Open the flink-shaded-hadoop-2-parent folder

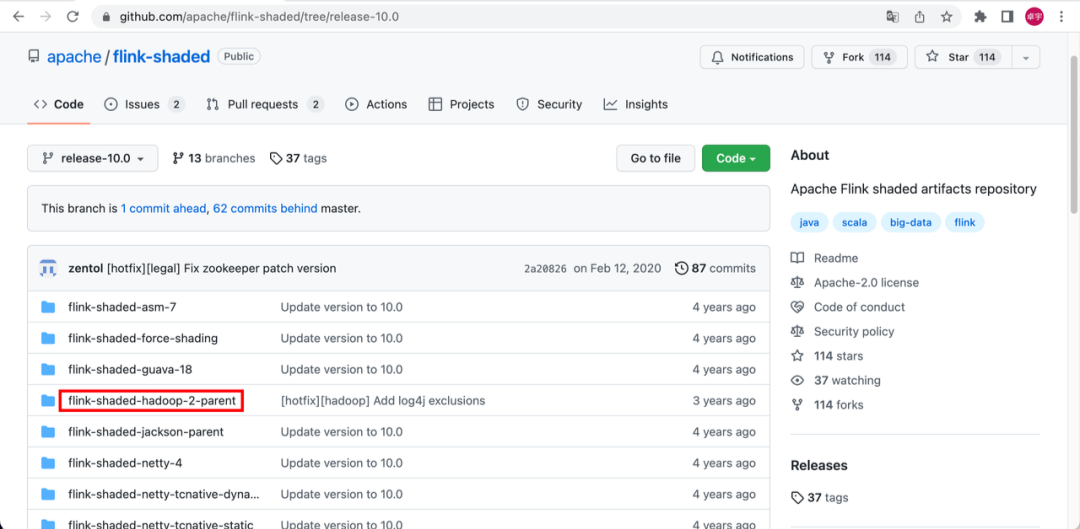click(x=152, y=401)
